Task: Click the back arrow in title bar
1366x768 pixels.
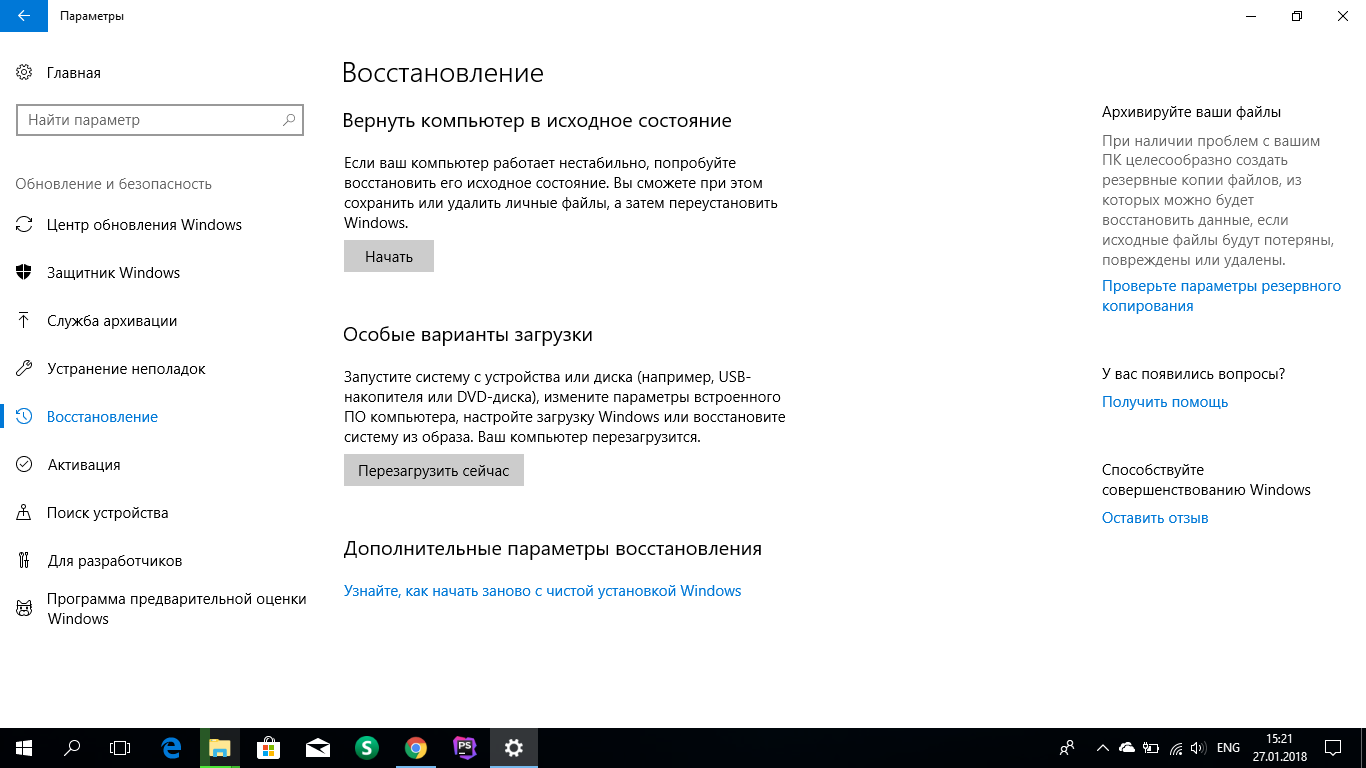Action: tap(24, 16)
